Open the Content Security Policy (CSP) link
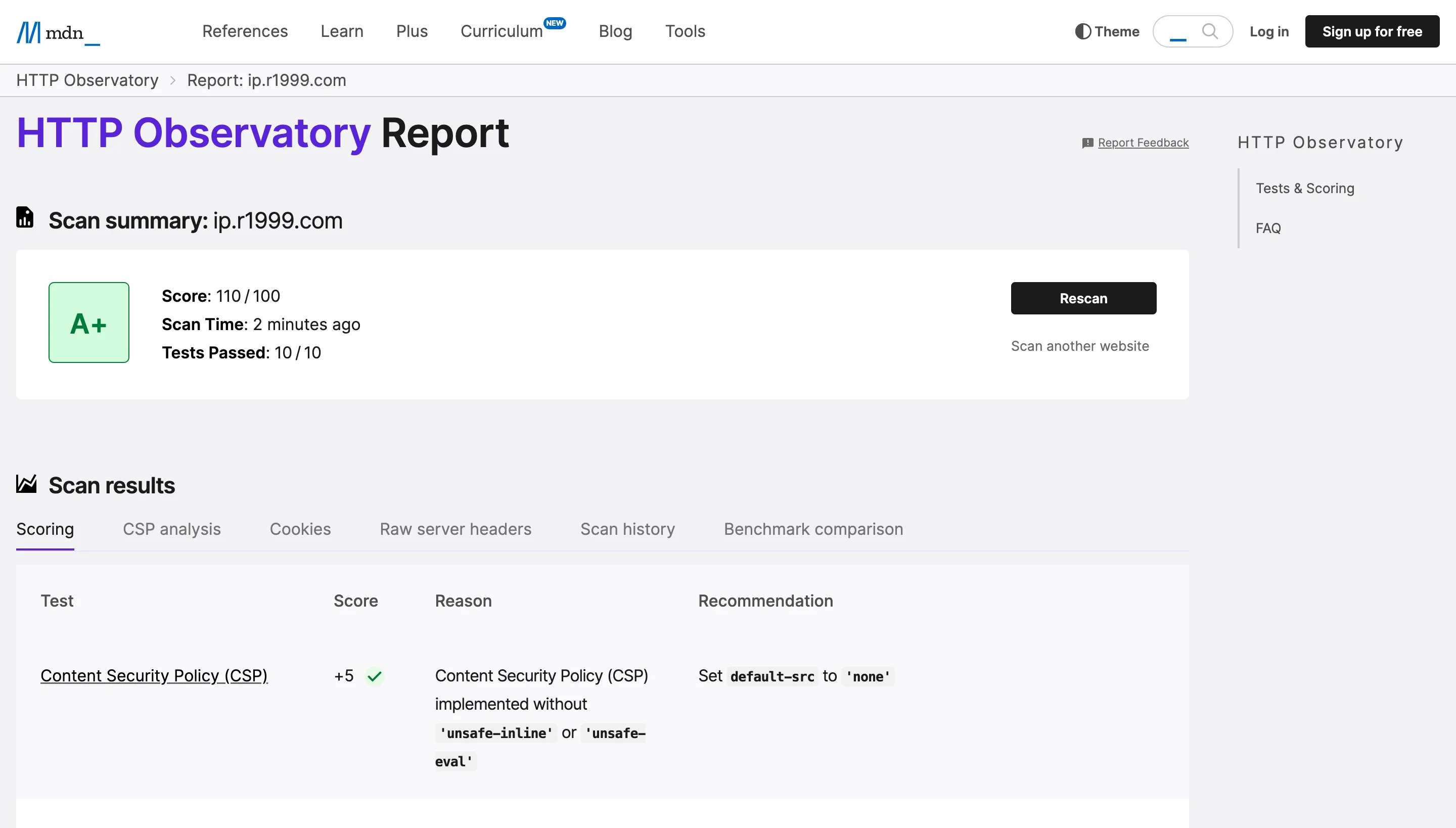1456x828 pixels. point(154,675)
